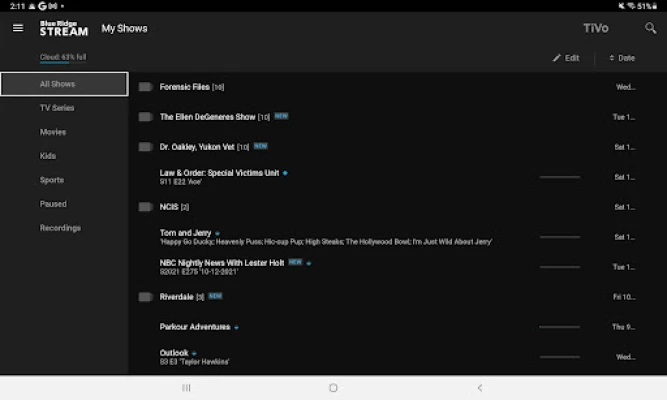Open the search magnifier icon
The width and height of the screenshot is (667, 400).
(650, 29)
